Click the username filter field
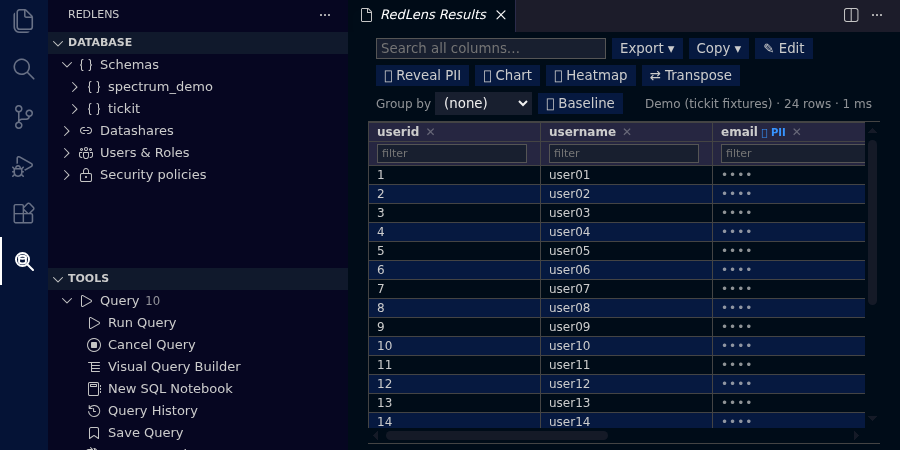Viewport: 900px width, 450px height. click(624, 153)
